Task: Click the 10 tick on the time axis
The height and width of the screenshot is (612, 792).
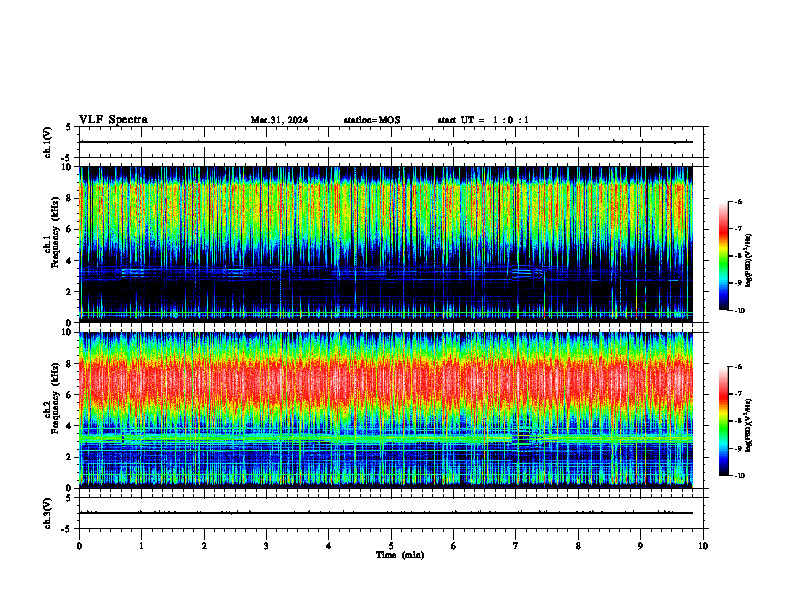Action: click(x=703, y=546)
